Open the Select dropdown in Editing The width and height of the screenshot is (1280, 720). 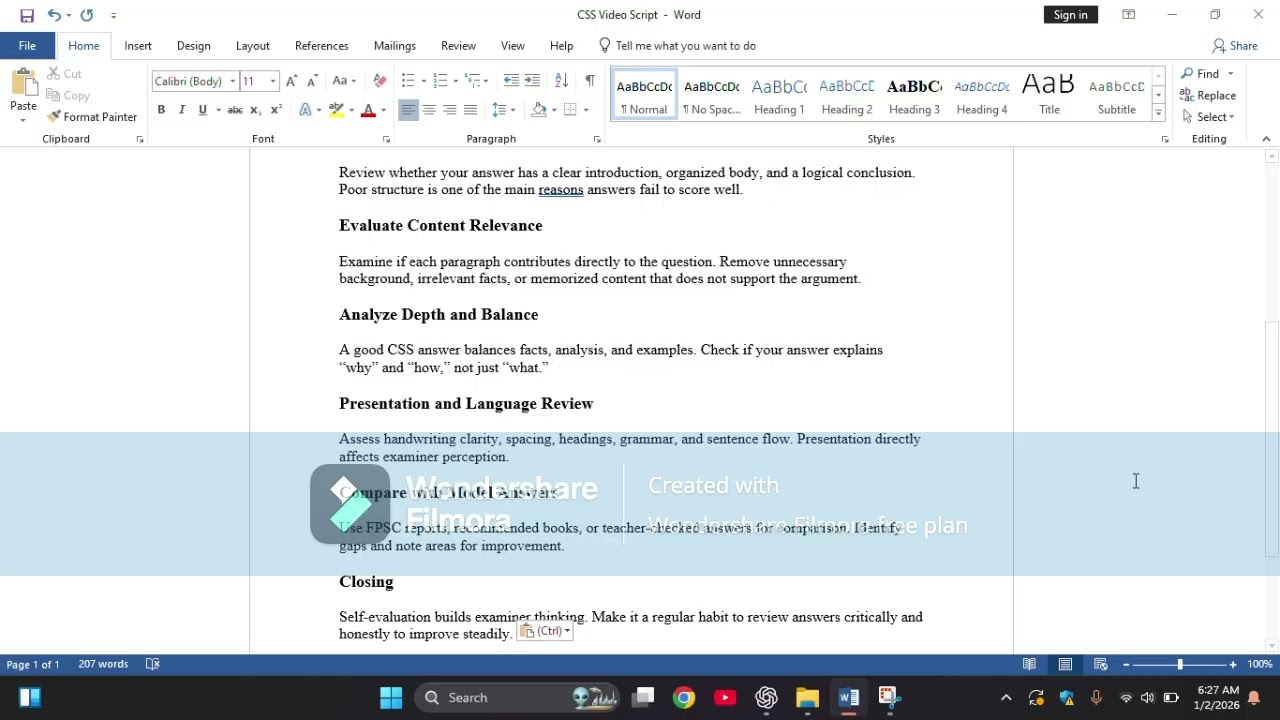click(1208, 117)
